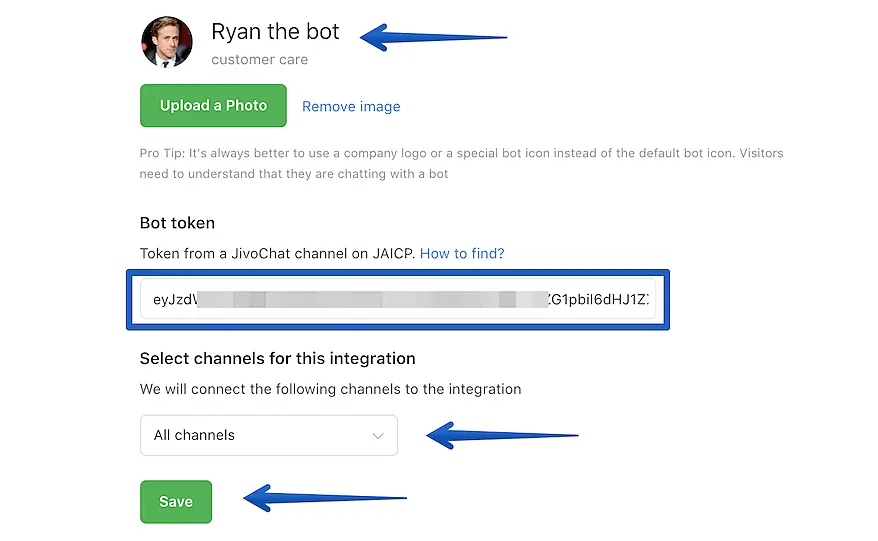Image resolution: width=878 pixels, height=541 pixels.
Task: Click the 'Ryan the bot' name title
Action: click(275, 32)
